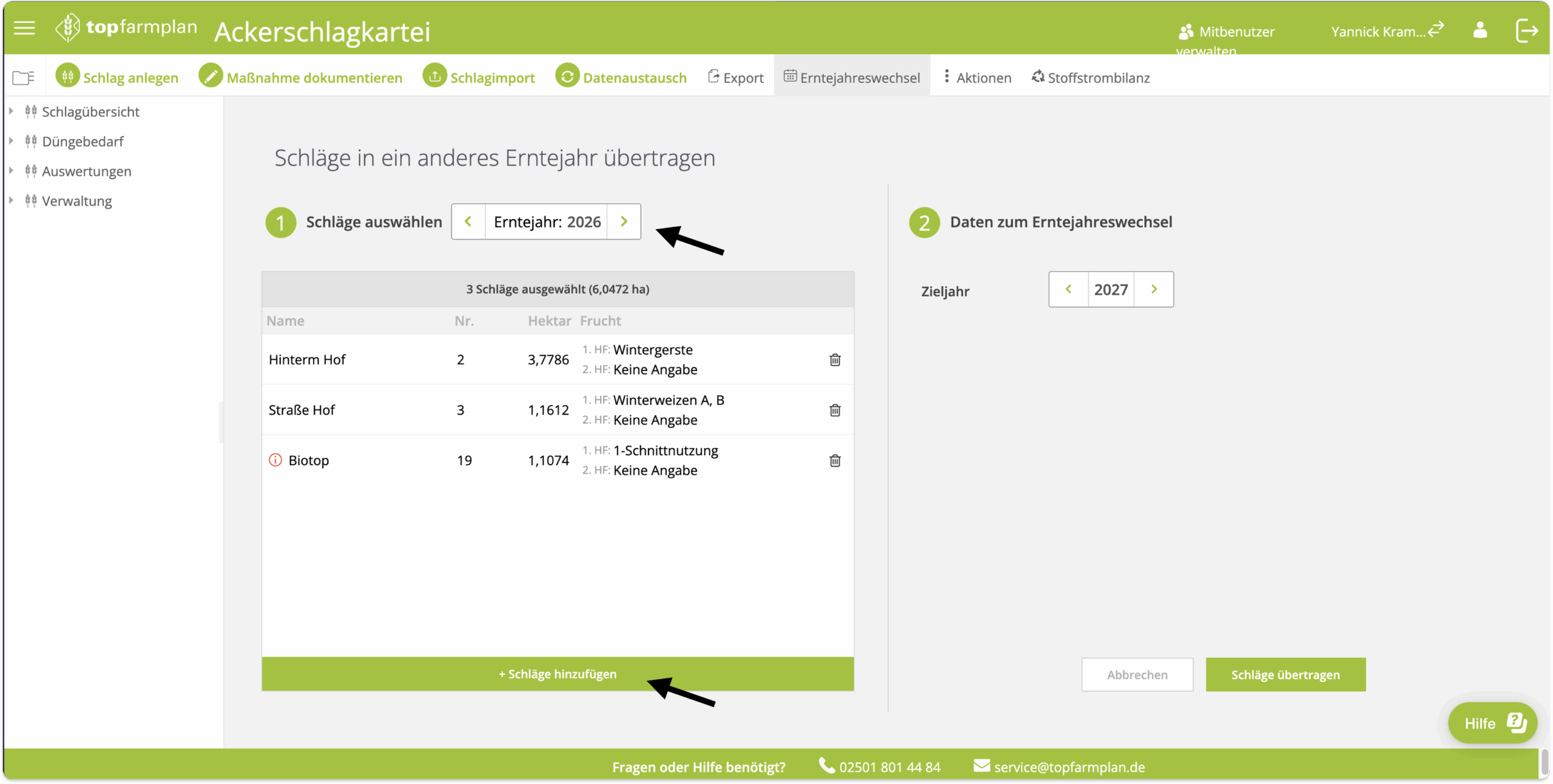Expand the Düngebedarf tree item
Viewport: 1553px width, 784px height.
[x=11, y=141]
